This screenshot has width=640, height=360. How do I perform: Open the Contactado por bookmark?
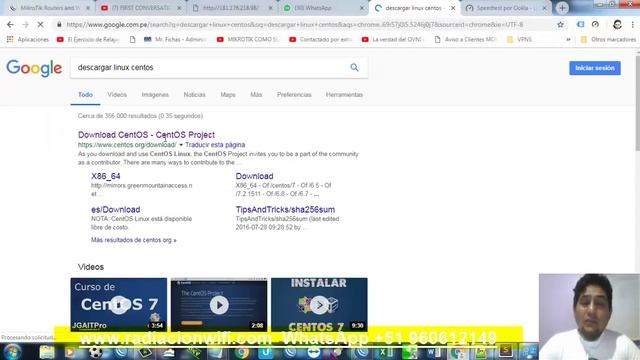tap(321, 40)
